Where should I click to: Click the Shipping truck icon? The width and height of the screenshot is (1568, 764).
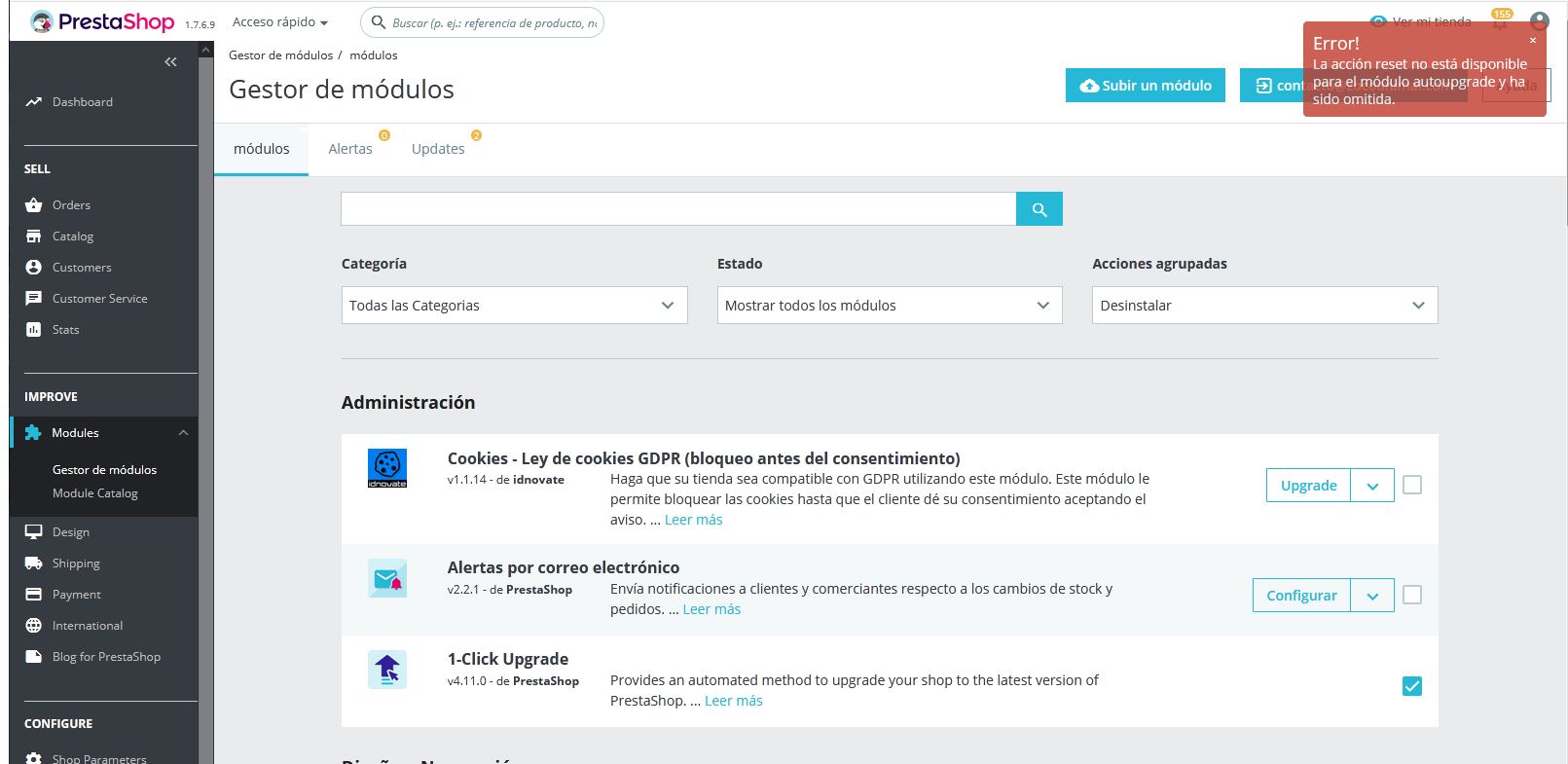34,563
